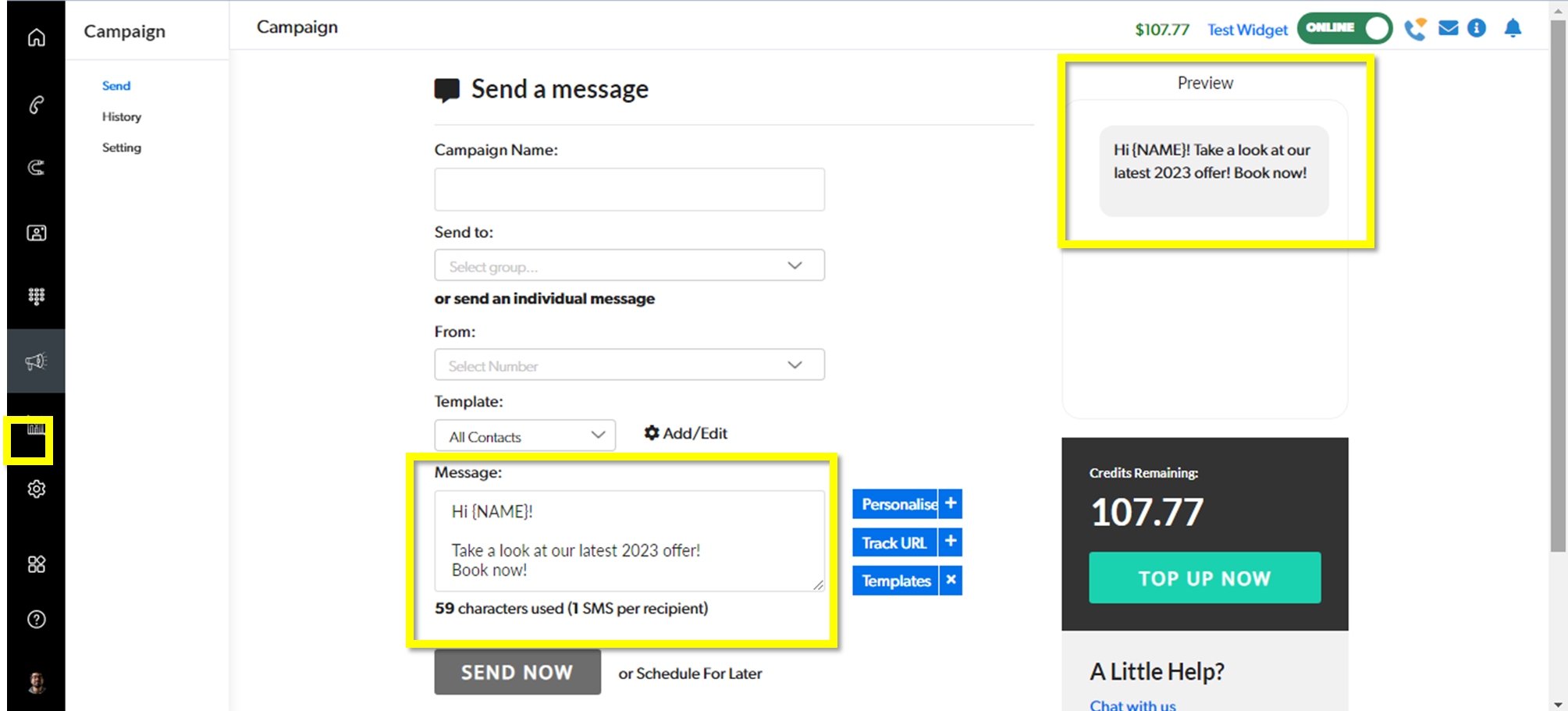Image resolution: width=1568 pixels, height=711 pixels.
Task: Open the Select Number dropdown
Action: [x=629, y=364]
